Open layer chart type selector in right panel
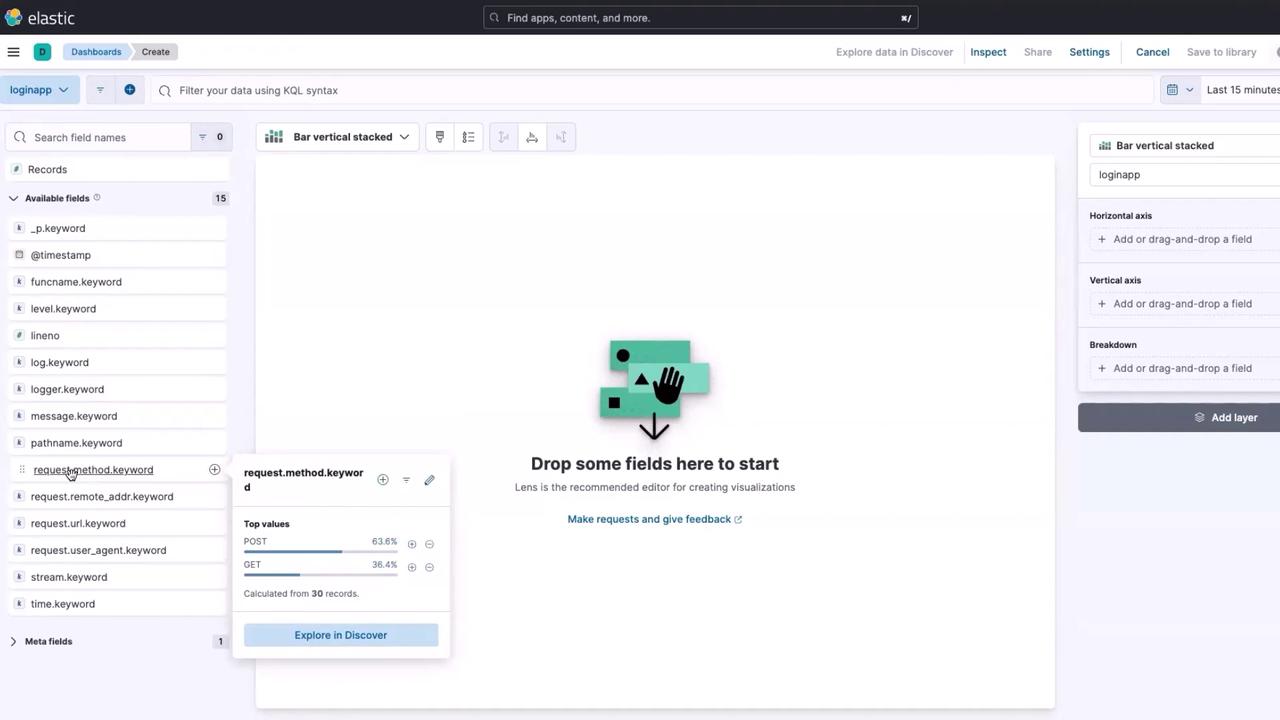The width and height of the screenshot is (1280, 720). pos(1184,146)
